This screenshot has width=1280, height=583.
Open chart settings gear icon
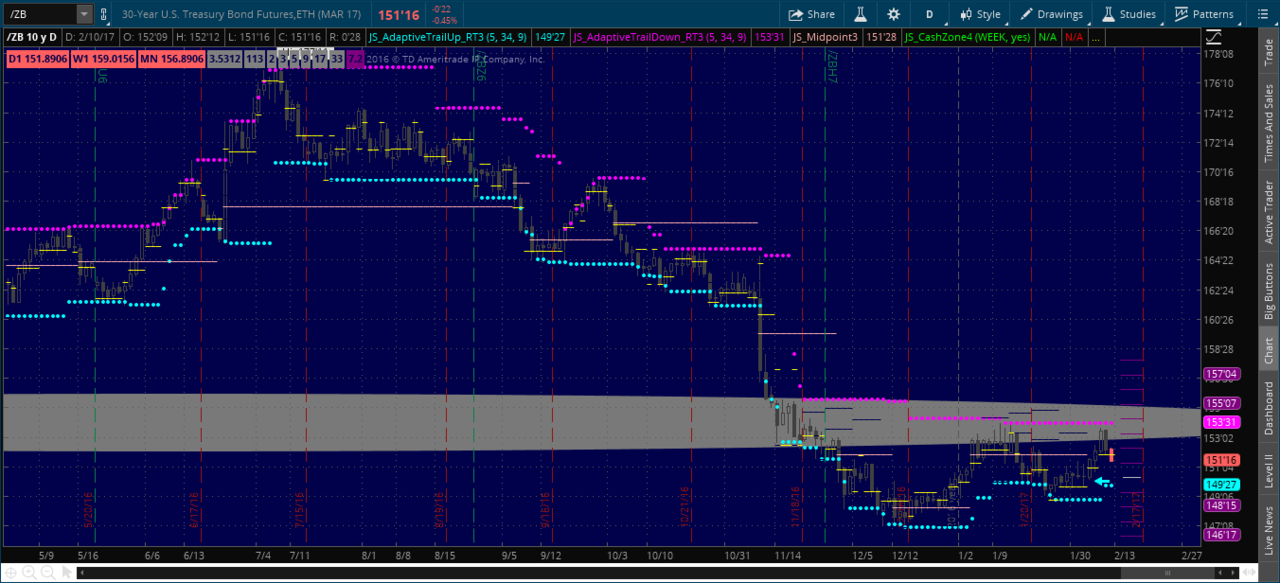pos(893,14)
